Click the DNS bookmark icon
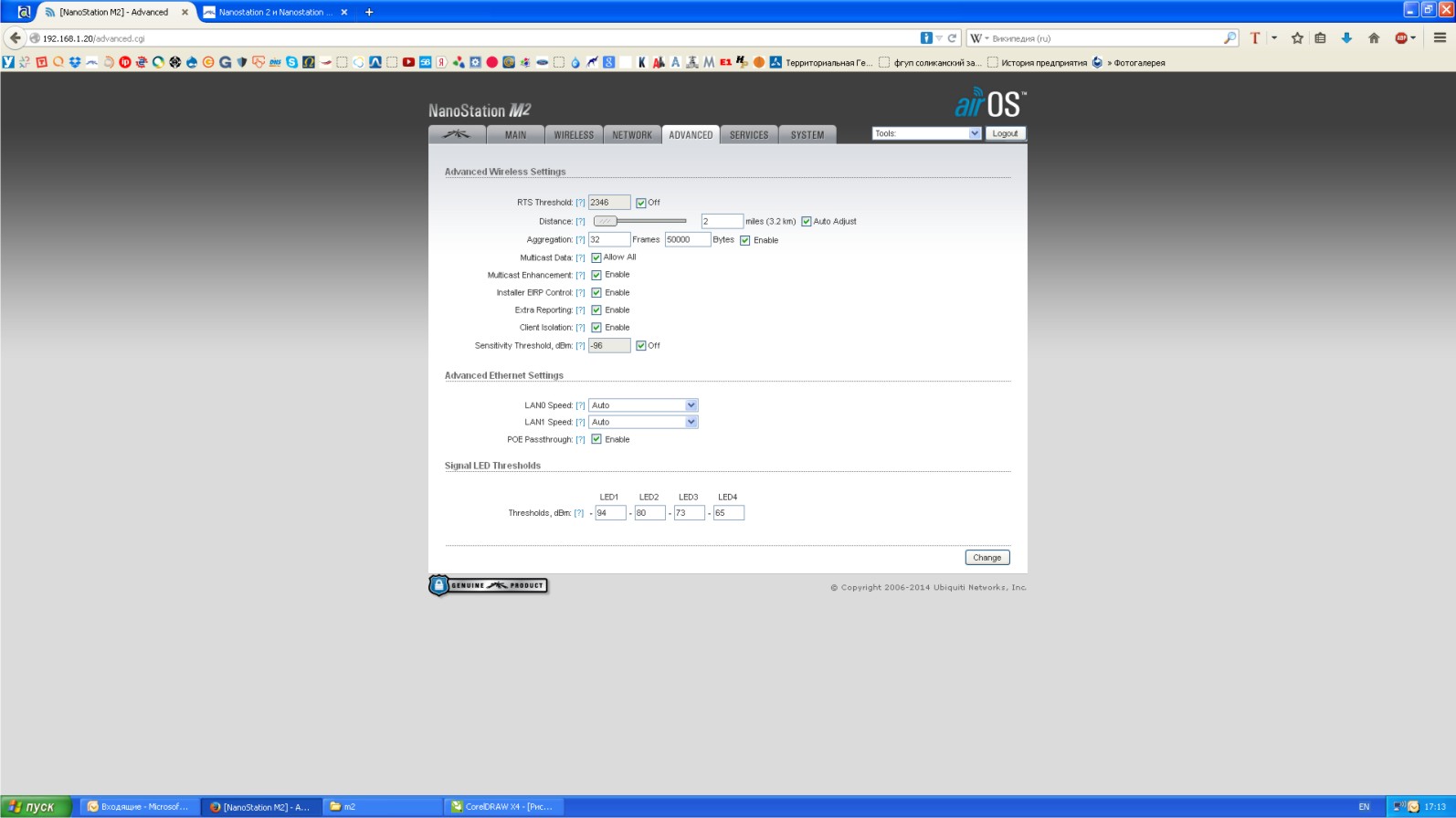This screenshot has width=1456, height=818. [x=275, y=62]
